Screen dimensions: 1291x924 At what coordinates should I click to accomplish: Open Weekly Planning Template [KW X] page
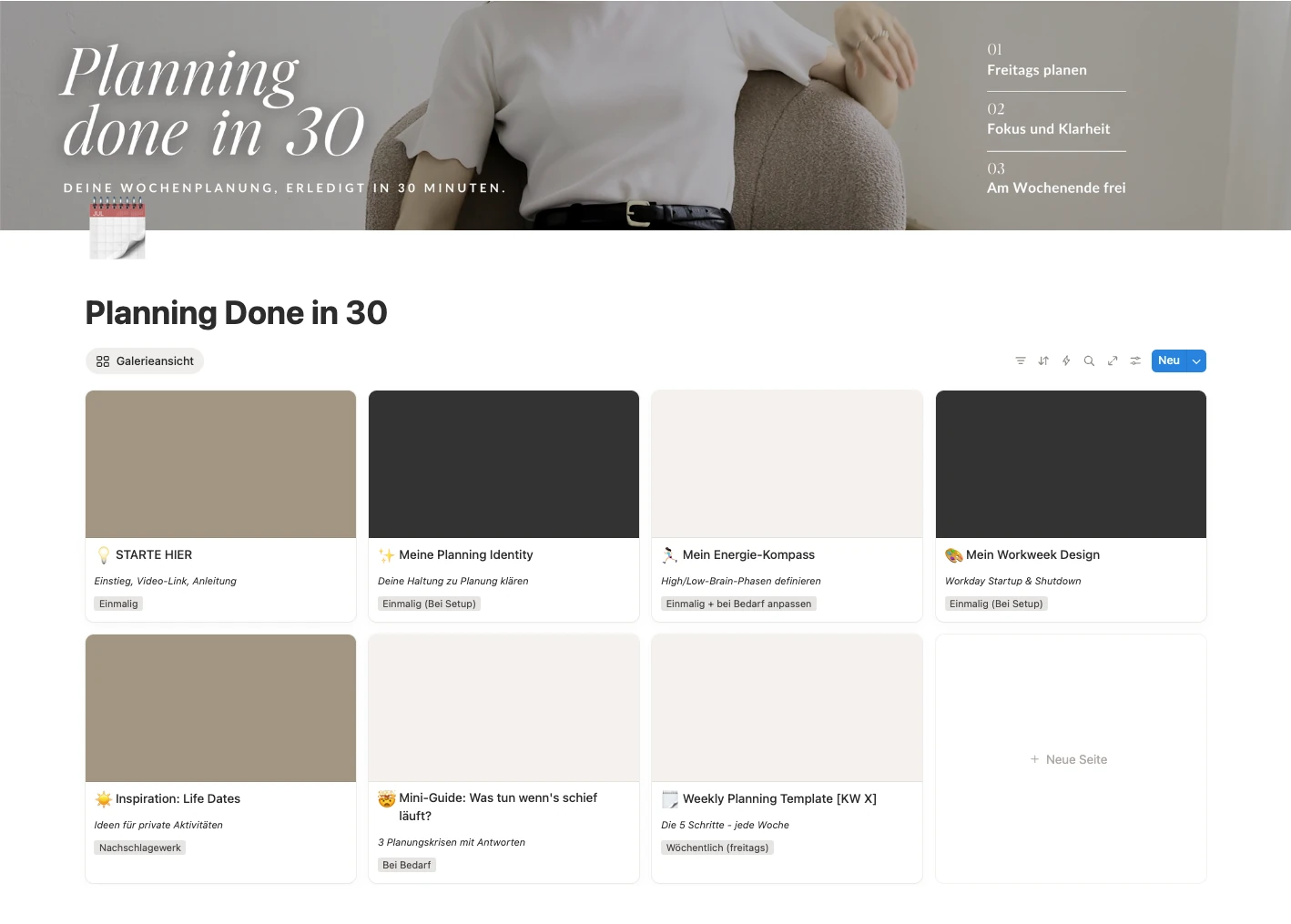(x=779, y=799)
